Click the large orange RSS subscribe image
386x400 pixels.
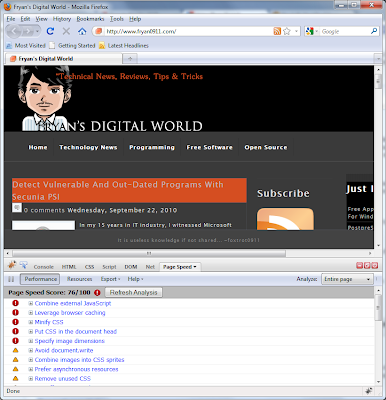coord(285,219)
